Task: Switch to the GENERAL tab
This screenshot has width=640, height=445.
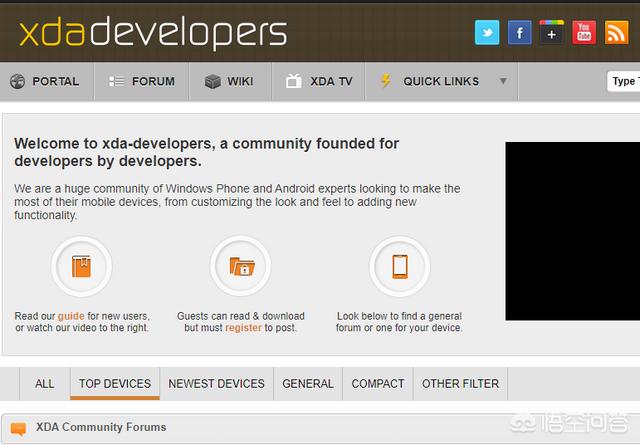Action: (x=308, y=384)
